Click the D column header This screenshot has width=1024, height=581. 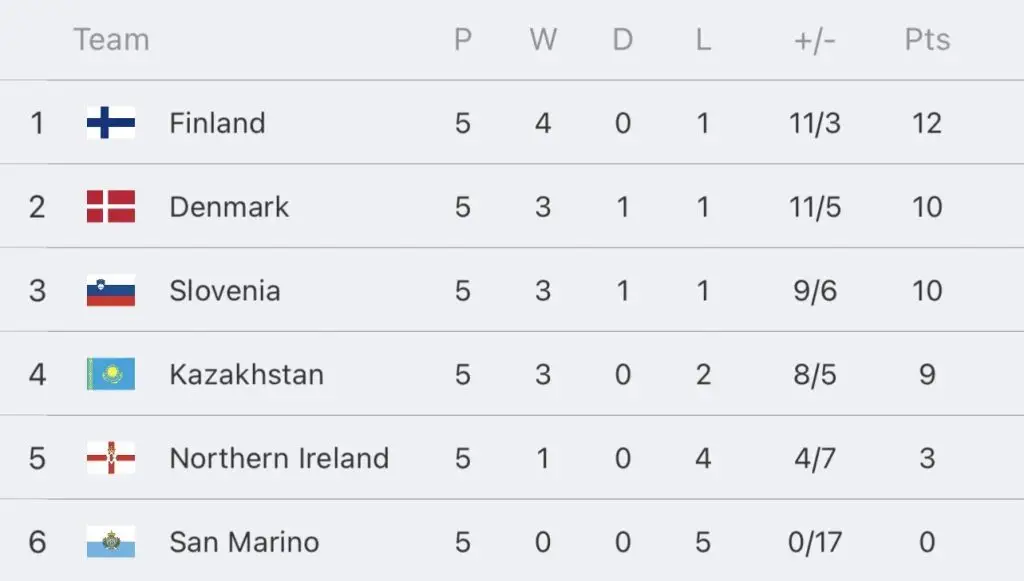tap(623, 39)
